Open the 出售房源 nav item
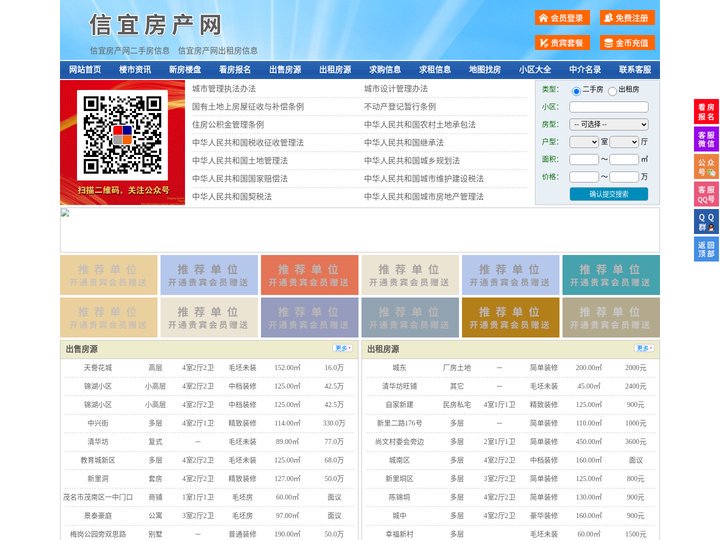This screenshot has height=540, width=720. pos(285,70)
